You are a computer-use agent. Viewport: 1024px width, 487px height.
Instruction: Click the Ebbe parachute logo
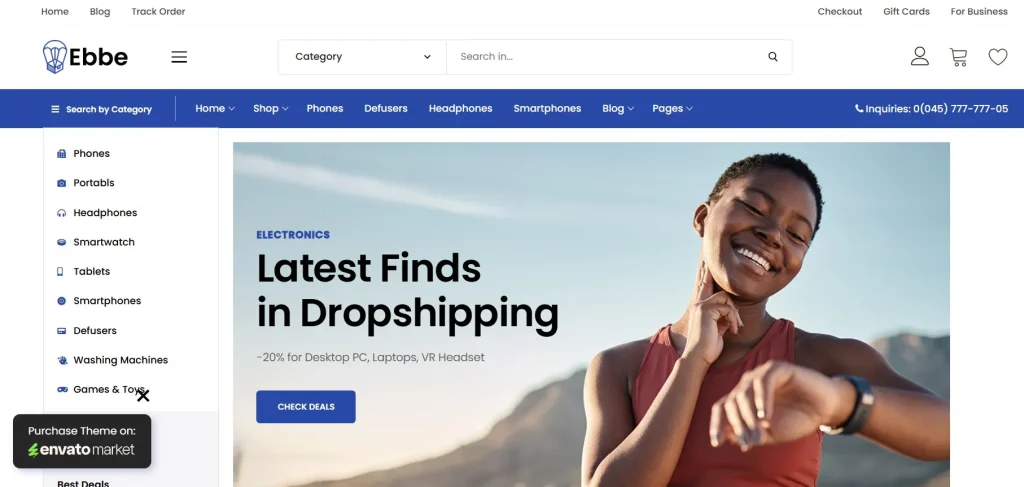[x=85, y=57]
